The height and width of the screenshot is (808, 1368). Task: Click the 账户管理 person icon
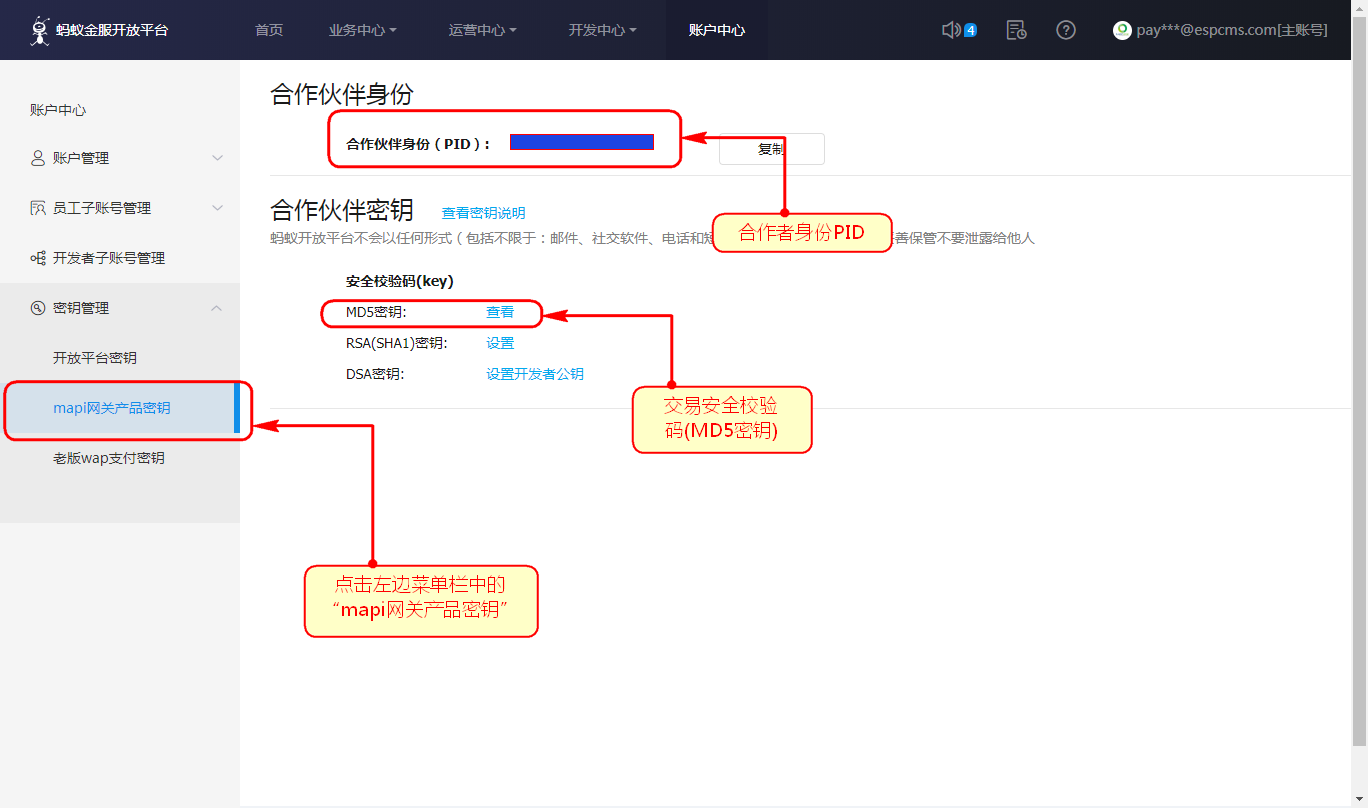38,158
